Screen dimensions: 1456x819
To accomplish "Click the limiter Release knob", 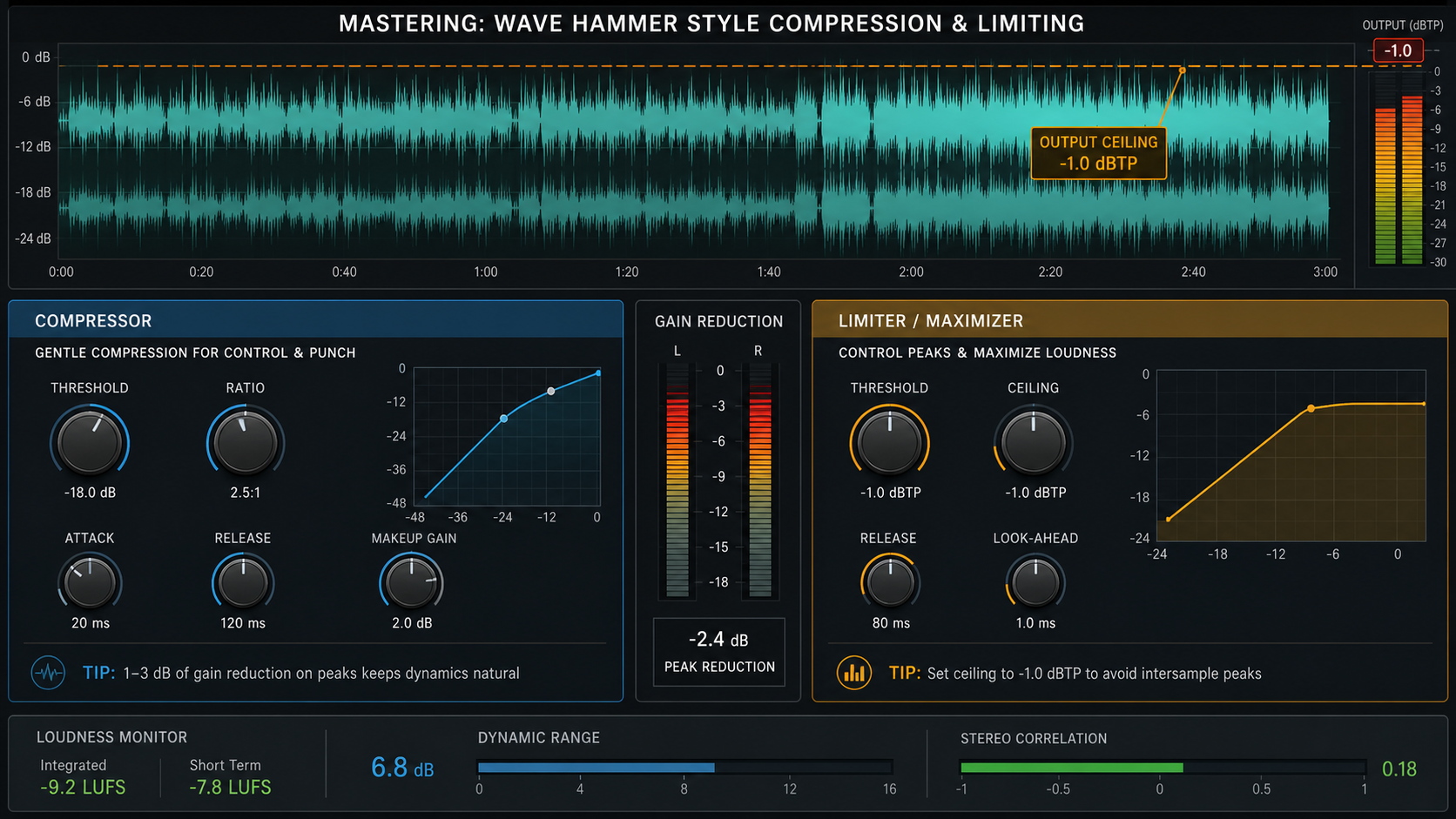I will point(890,582).
